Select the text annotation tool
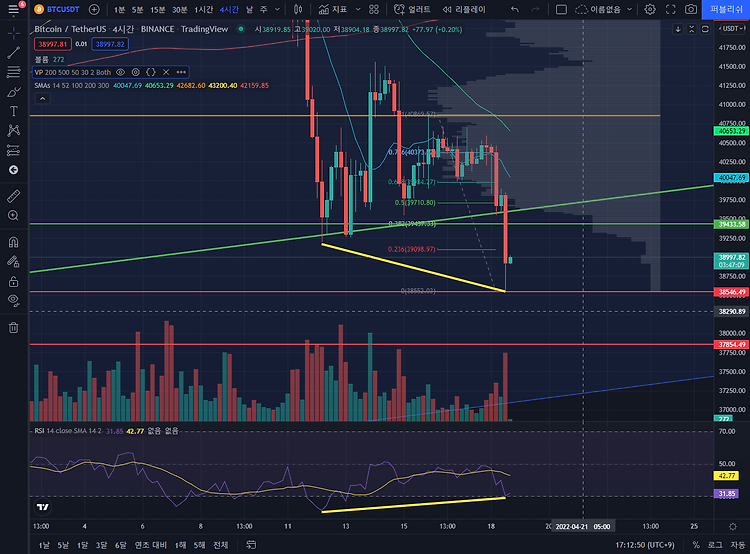 (13, 111)
